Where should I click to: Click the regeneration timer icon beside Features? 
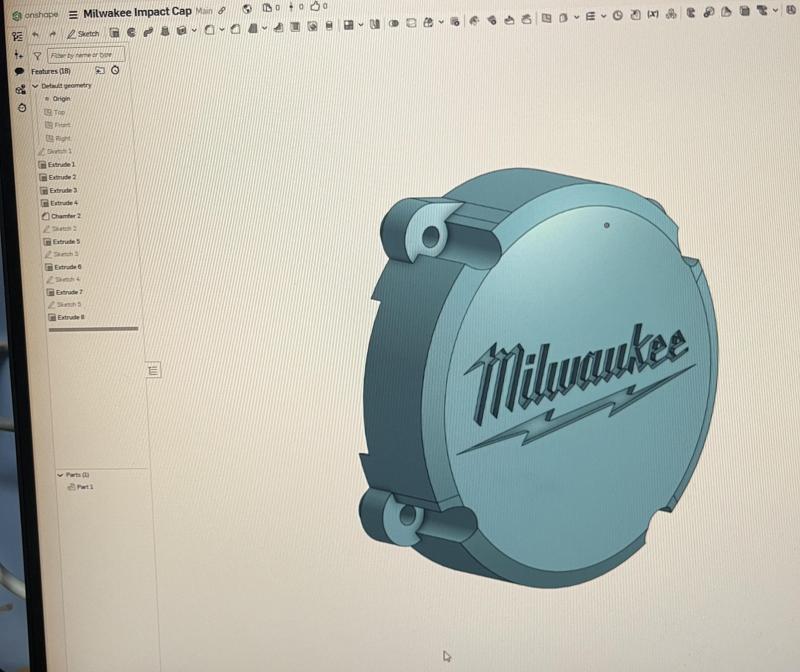[115, 70]
